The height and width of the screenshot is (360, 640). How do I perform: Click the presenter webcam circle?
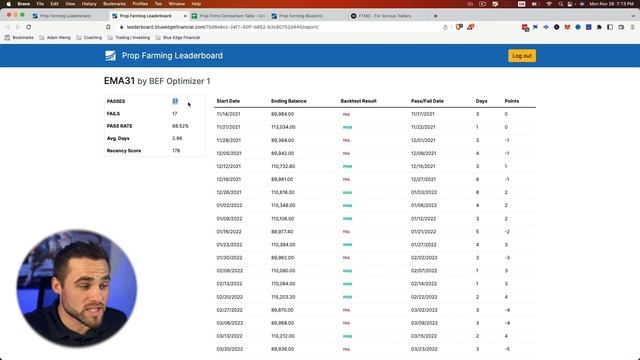[76, 289]
